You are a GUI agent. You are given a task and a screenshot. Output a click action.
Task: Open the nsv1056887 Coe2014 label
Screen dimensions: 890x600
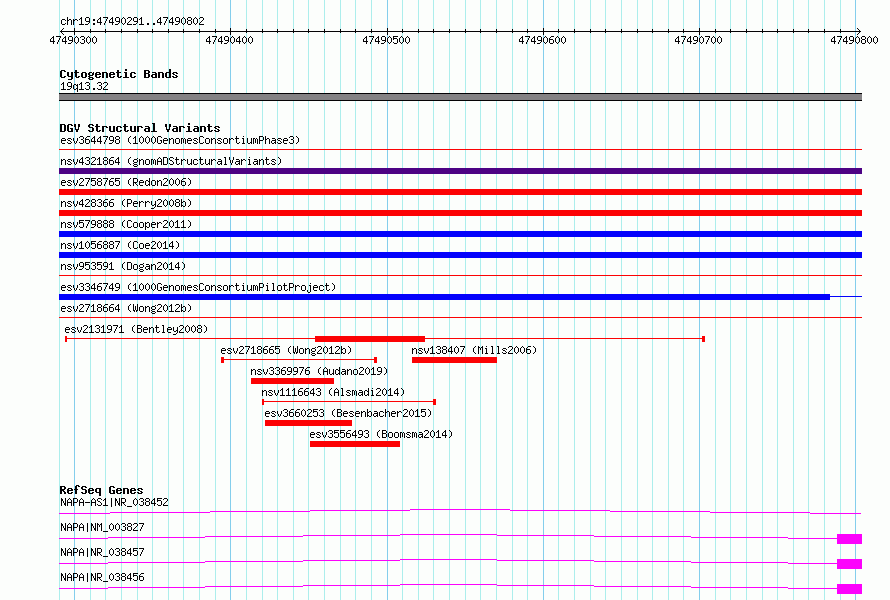[x=120, y=245]
